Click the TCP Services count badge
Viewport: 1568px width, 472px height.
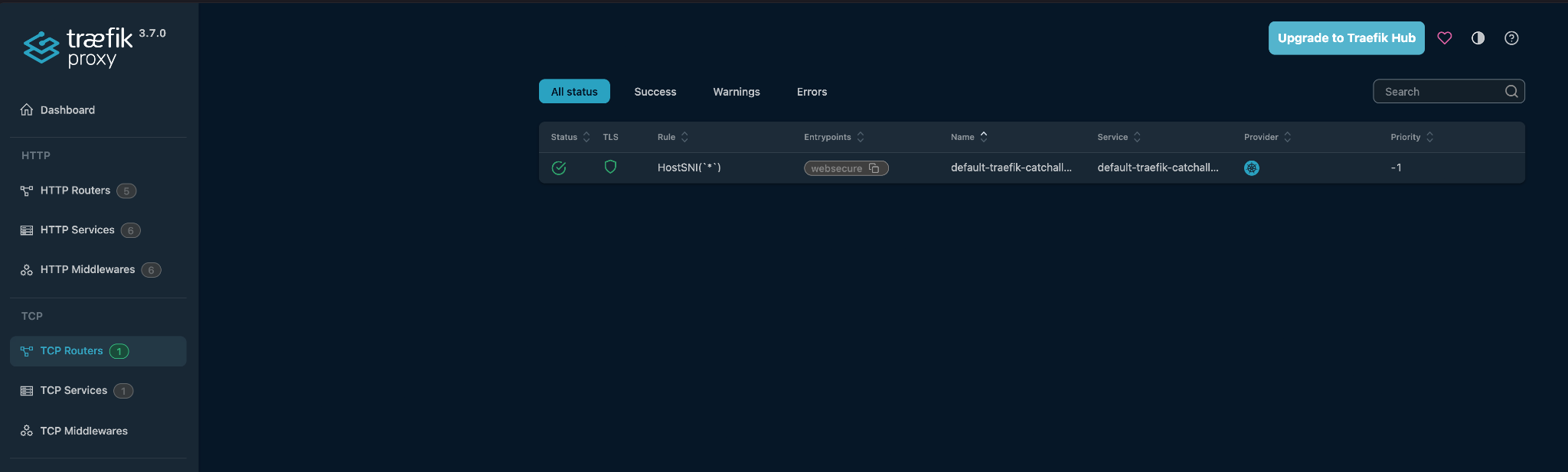(x=123, y=391)
